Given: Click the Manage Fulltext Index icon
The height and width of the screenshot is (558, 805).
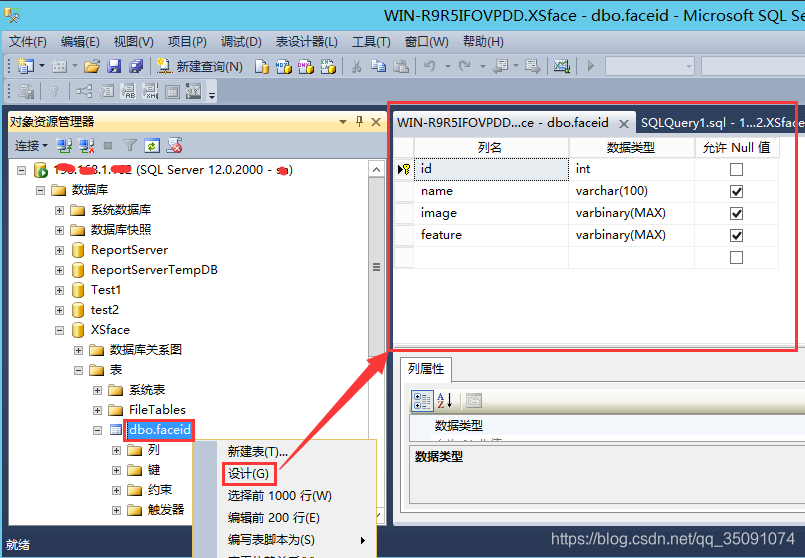Looking at the screenshot, I should (x=128, y=92).
